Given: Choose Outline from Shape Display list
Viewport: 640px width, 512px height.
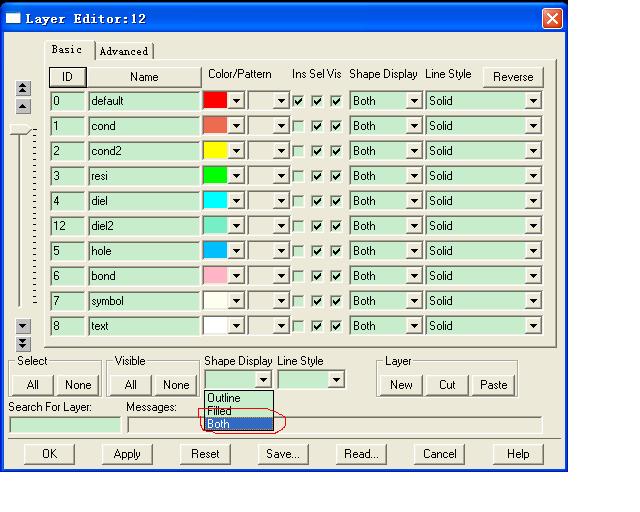Looking at the screenshot, I should pyautogui.click(x=239, y=398).
